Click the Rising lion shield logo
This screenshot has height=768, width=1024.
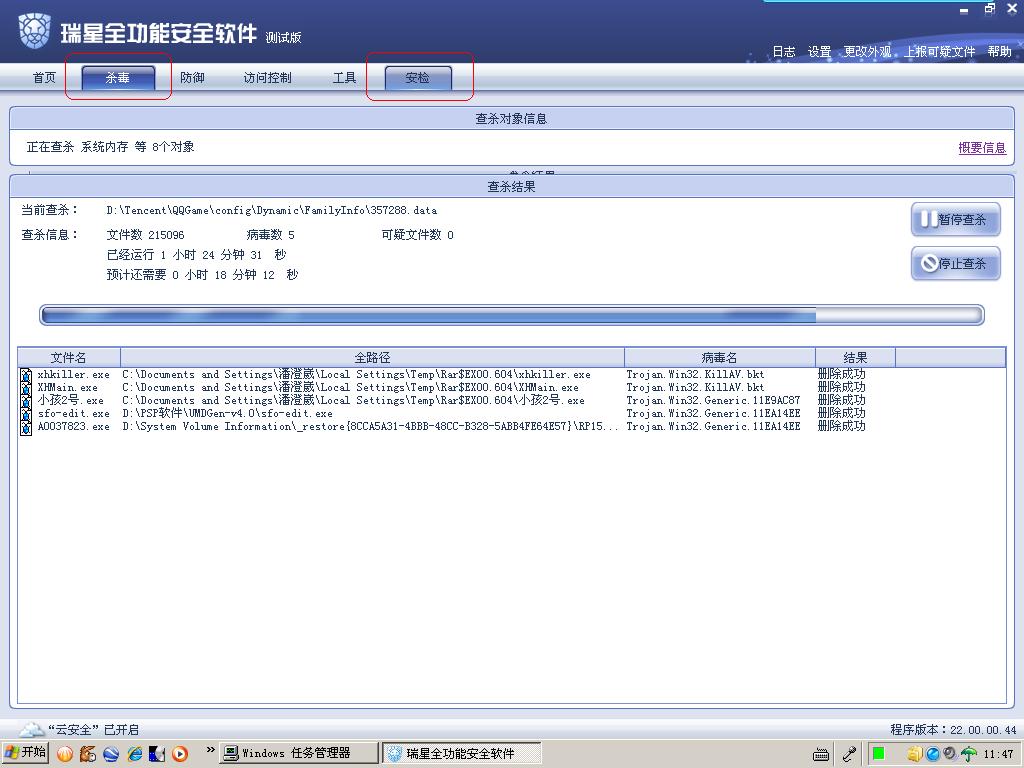click(x=35, y=31)
